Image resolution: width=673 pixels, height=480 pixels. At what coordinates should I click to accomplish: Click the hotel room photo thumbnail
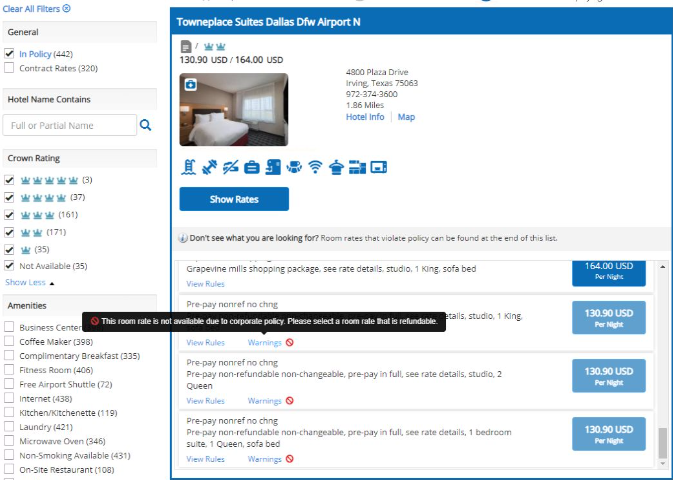pos(234,109)
